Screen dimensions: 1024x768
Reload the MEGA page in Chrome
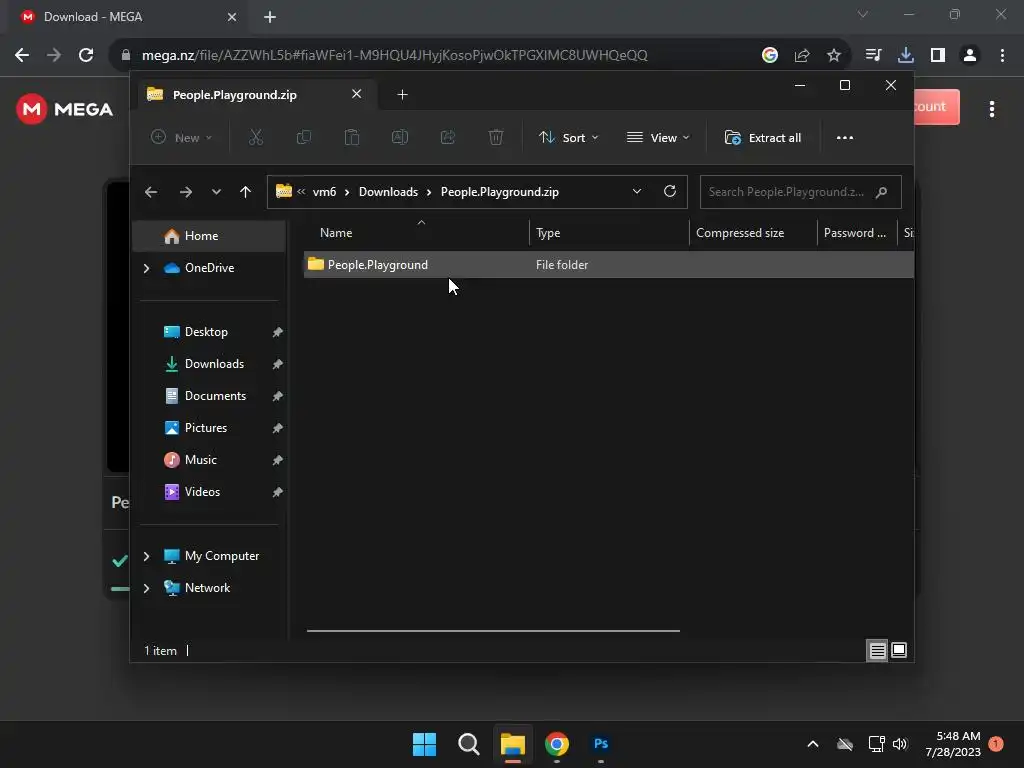point(86,55)
